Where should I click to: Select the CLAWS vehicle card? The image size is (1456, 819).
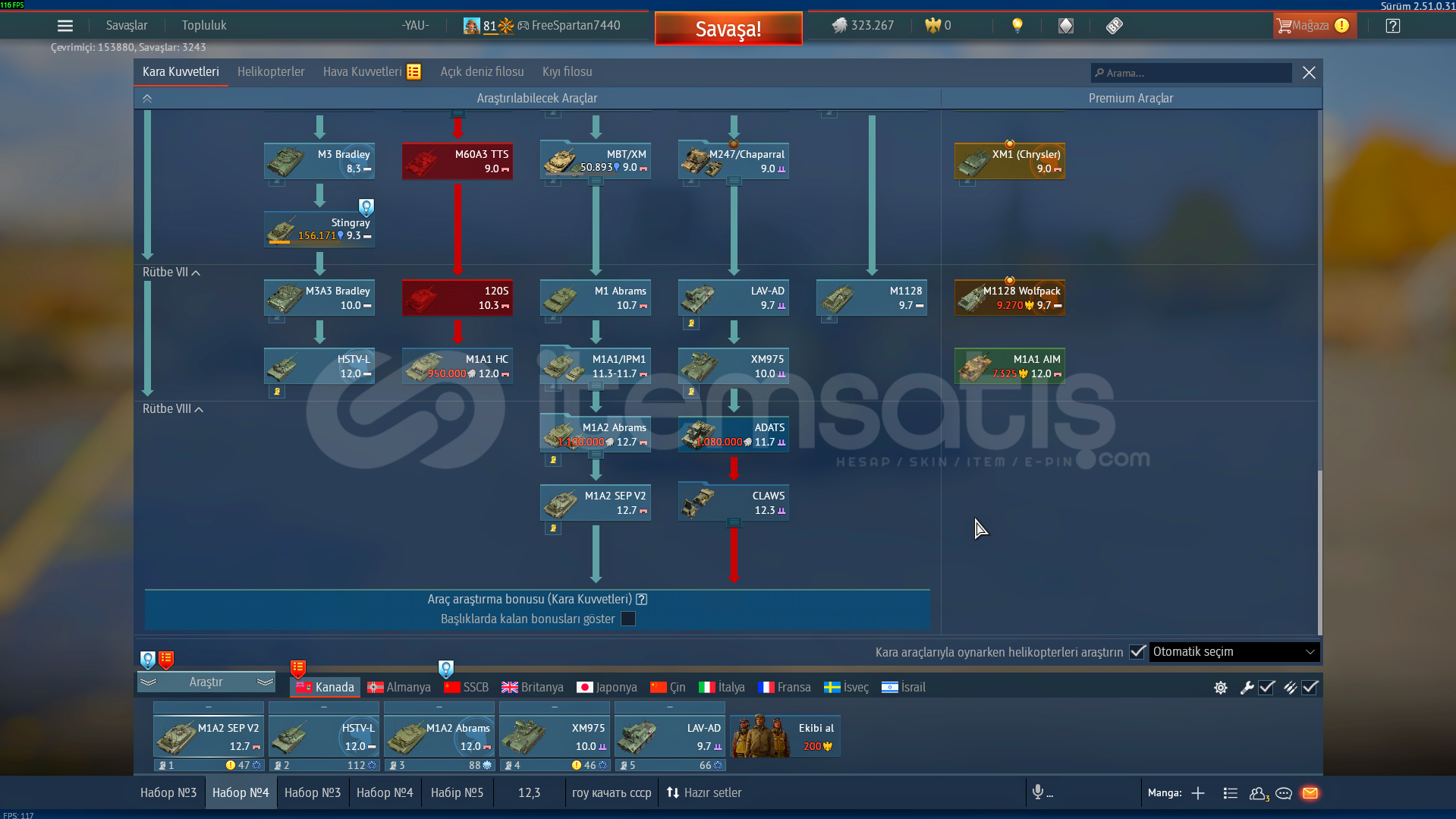pos(734,502)
